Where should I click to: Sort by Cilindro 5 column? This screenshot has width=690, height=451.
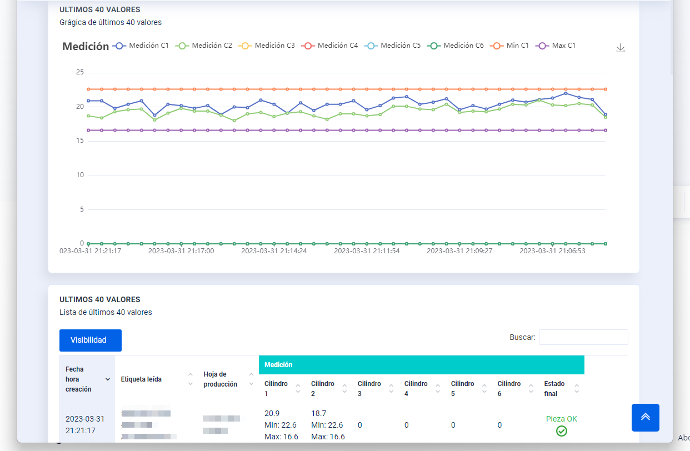pyautogui.click(x=469, y=389)
